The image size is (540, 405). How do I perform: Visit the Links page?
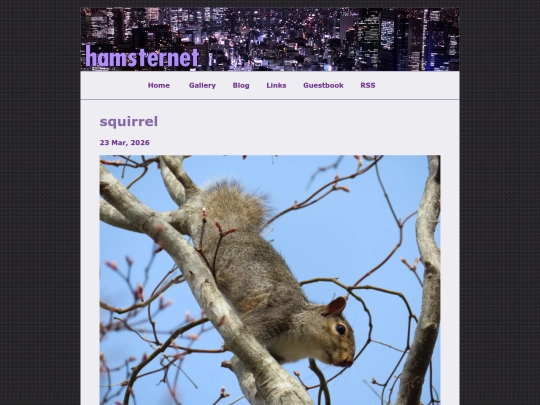click(x=276, y=85)
